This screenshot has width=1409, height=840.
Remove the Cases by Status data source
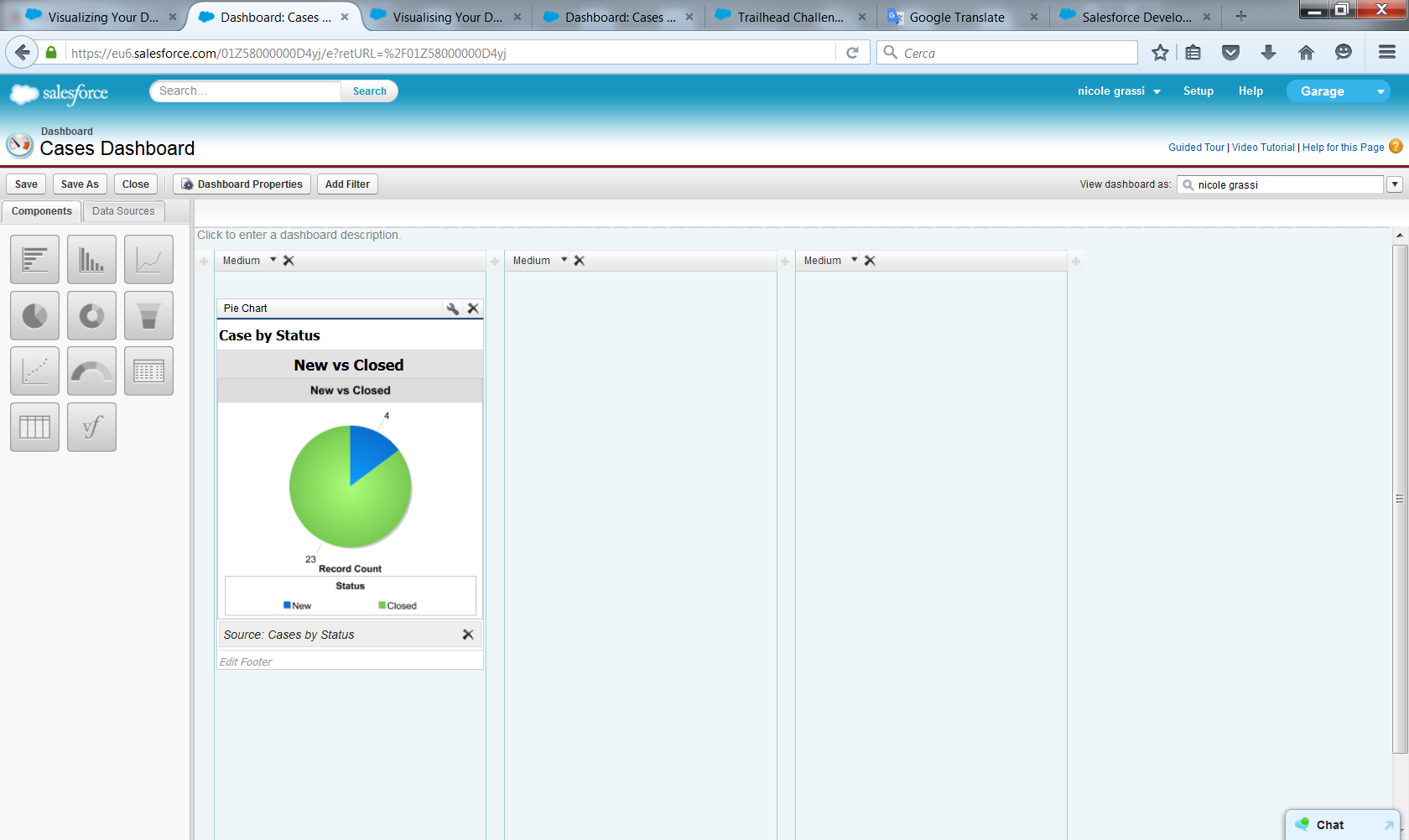(x=468, y=635)
